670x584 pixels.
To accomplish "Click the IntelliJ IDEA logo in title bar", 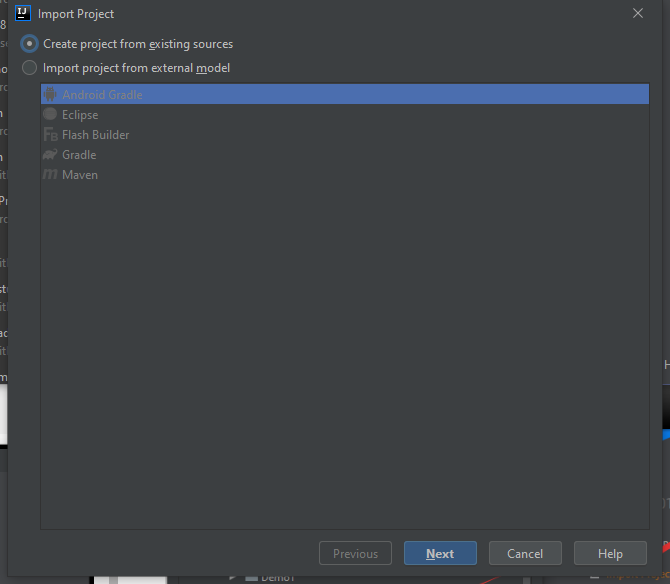I will point(23,13).
